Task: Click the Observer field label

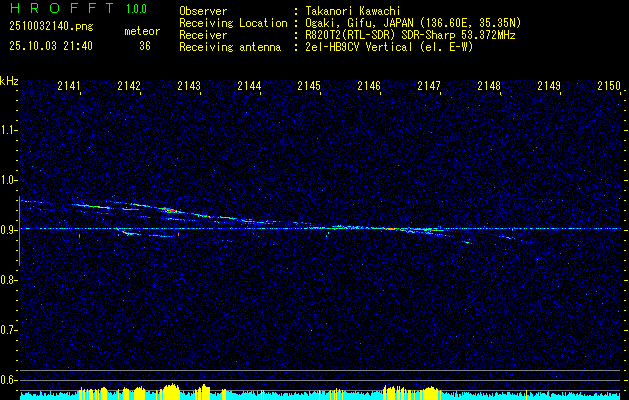Action: tap(203, 11)
